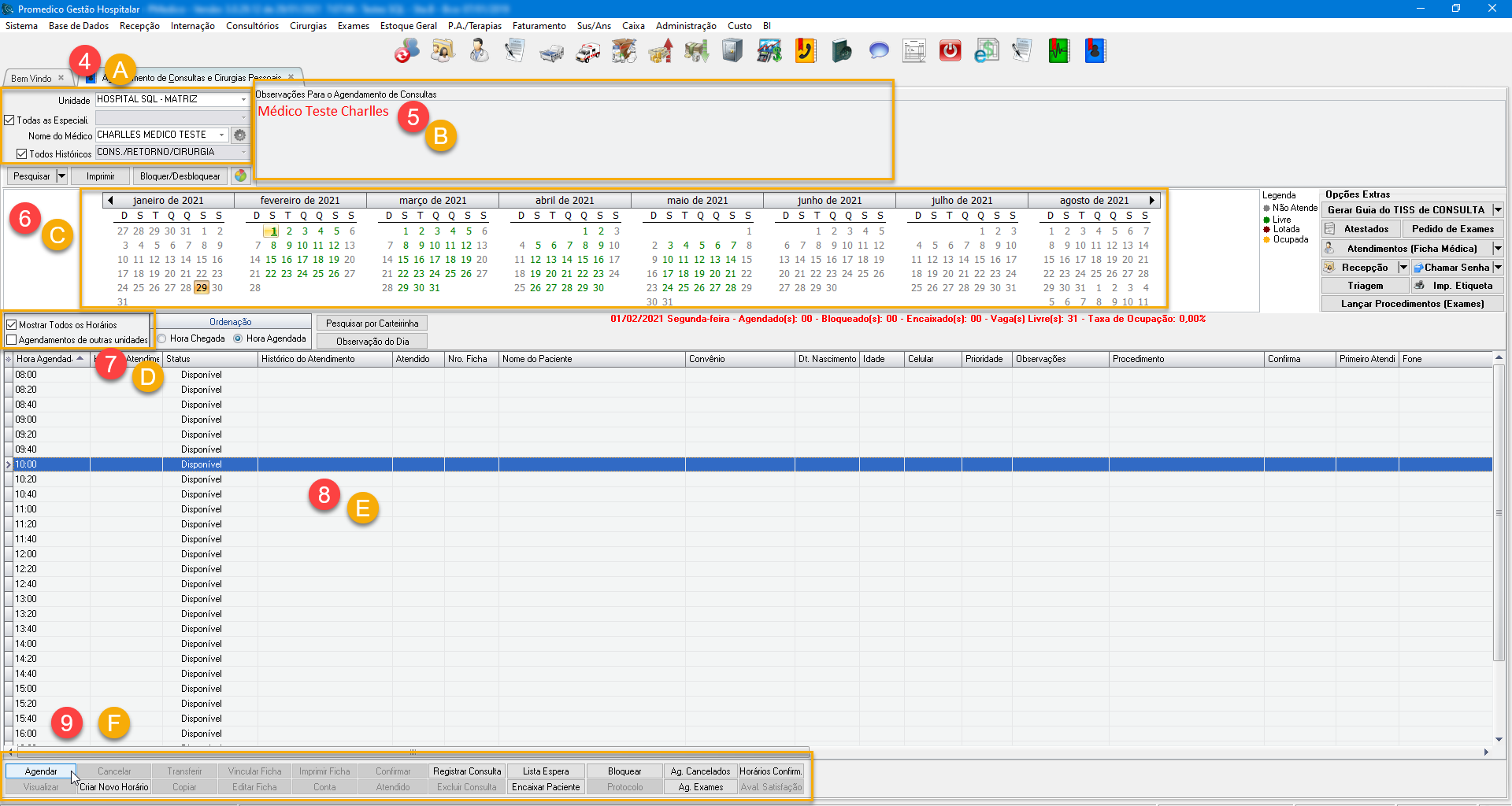
Task: Click the pie chart icon button
Action: [x=241, y=176]
